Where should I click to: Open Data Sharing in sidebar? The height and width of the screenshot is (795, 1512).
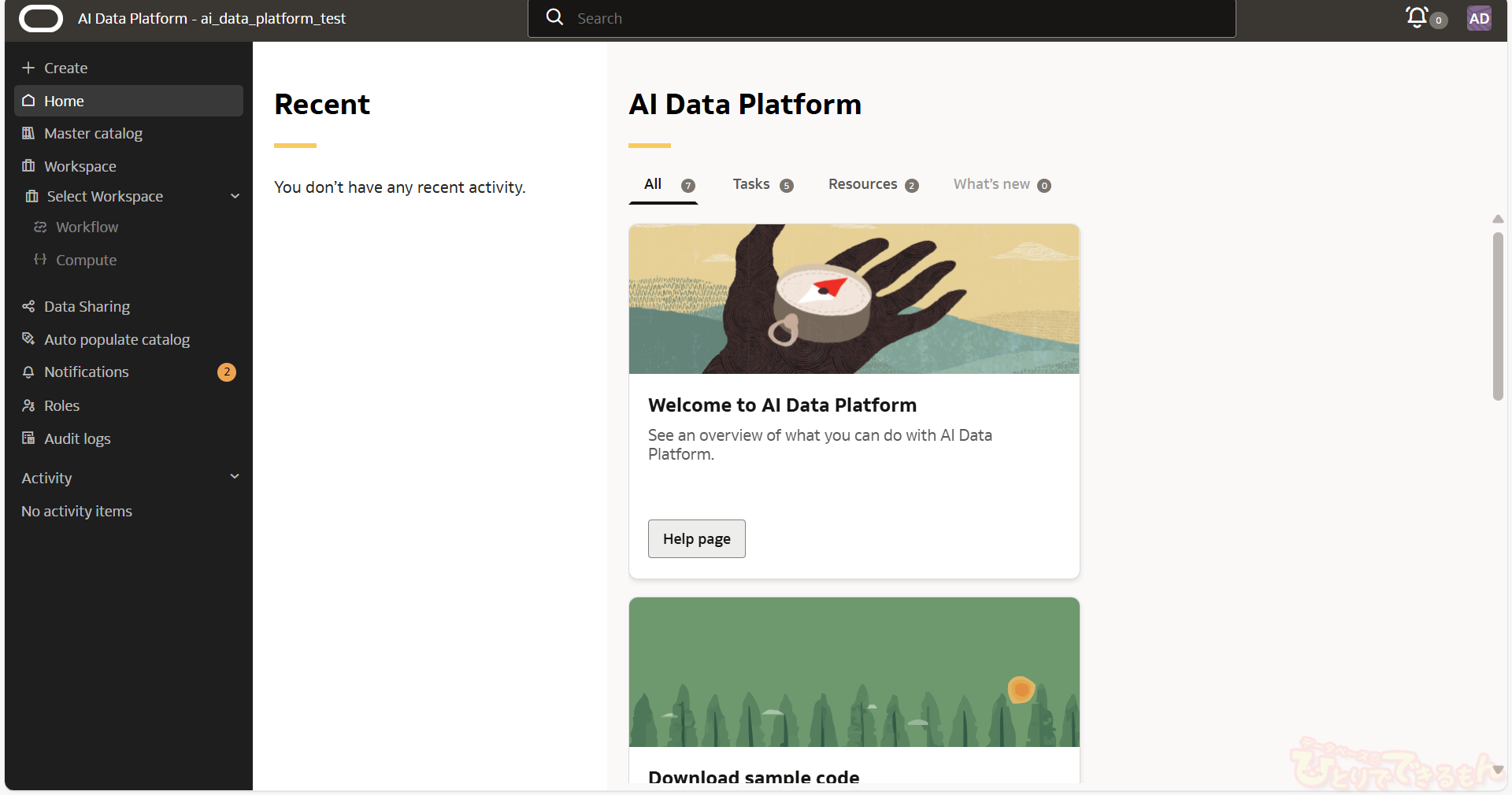(87, 307)
